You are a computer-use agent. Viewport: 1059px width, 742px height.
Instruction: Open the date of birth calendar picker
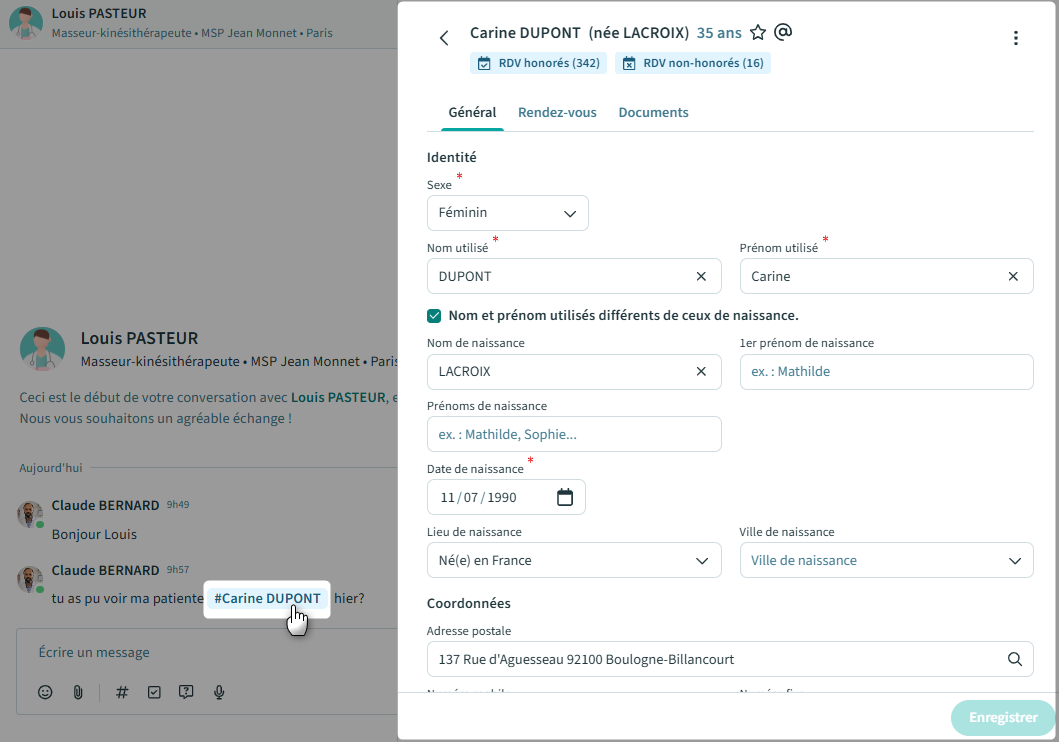coord(565,497)
